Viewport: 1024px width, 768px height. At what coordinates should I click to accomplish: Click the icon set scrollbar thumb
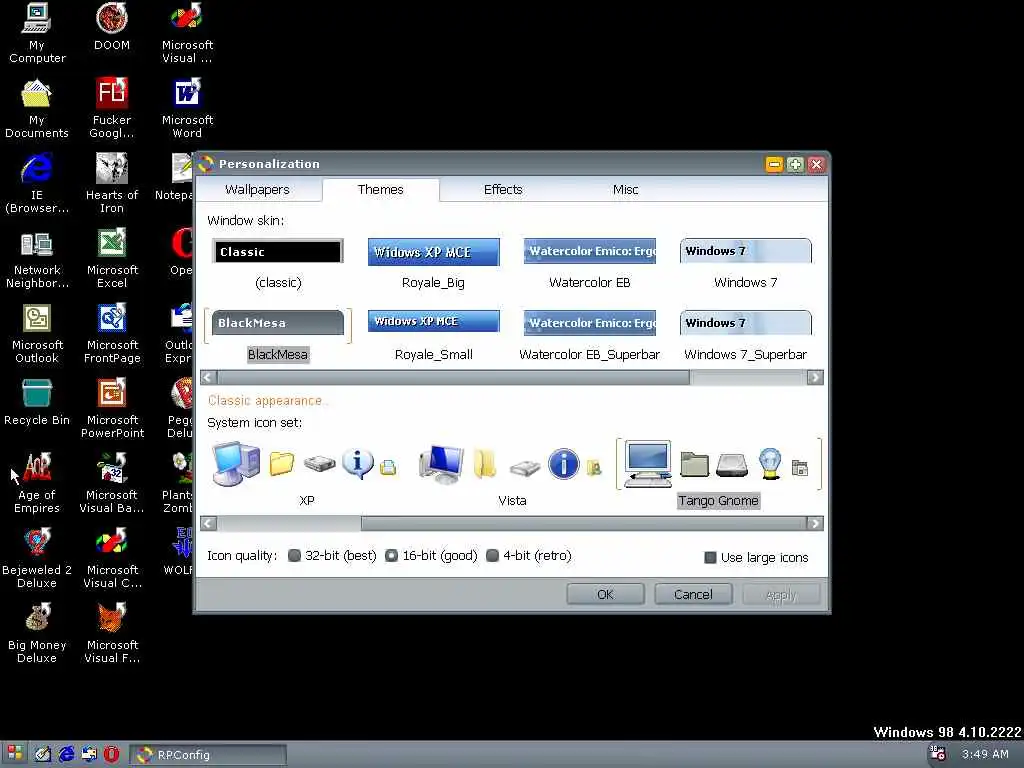click(584, 523)
